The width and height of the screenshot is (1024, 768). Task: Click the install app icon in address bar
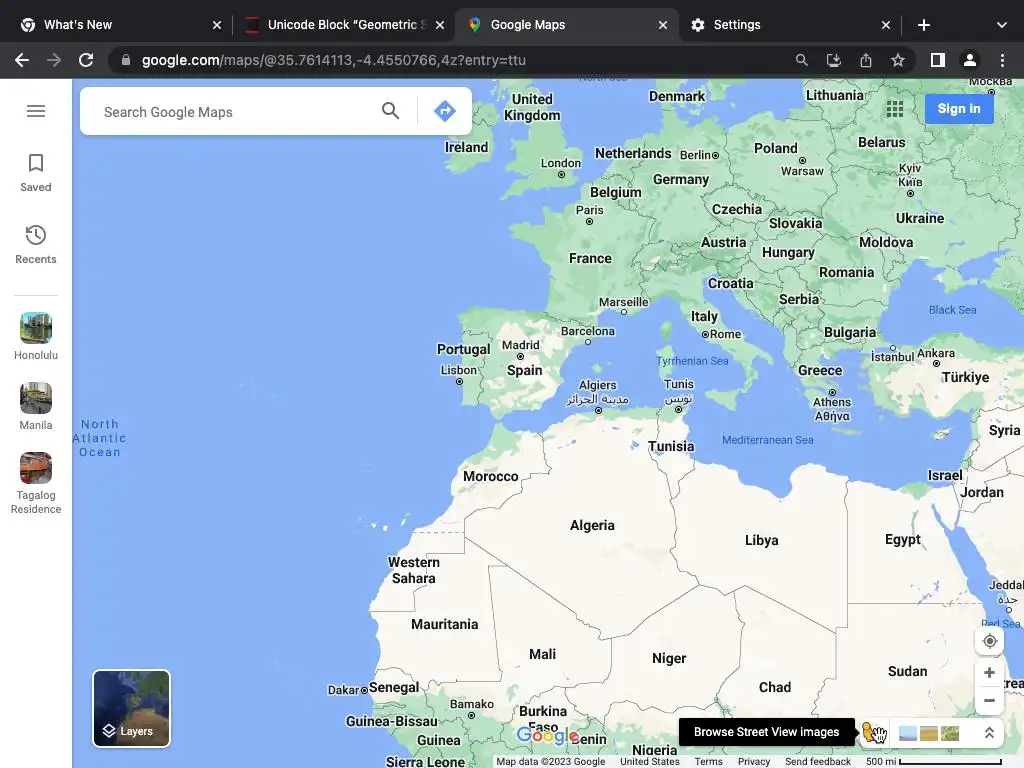click(x=833, y=60)
